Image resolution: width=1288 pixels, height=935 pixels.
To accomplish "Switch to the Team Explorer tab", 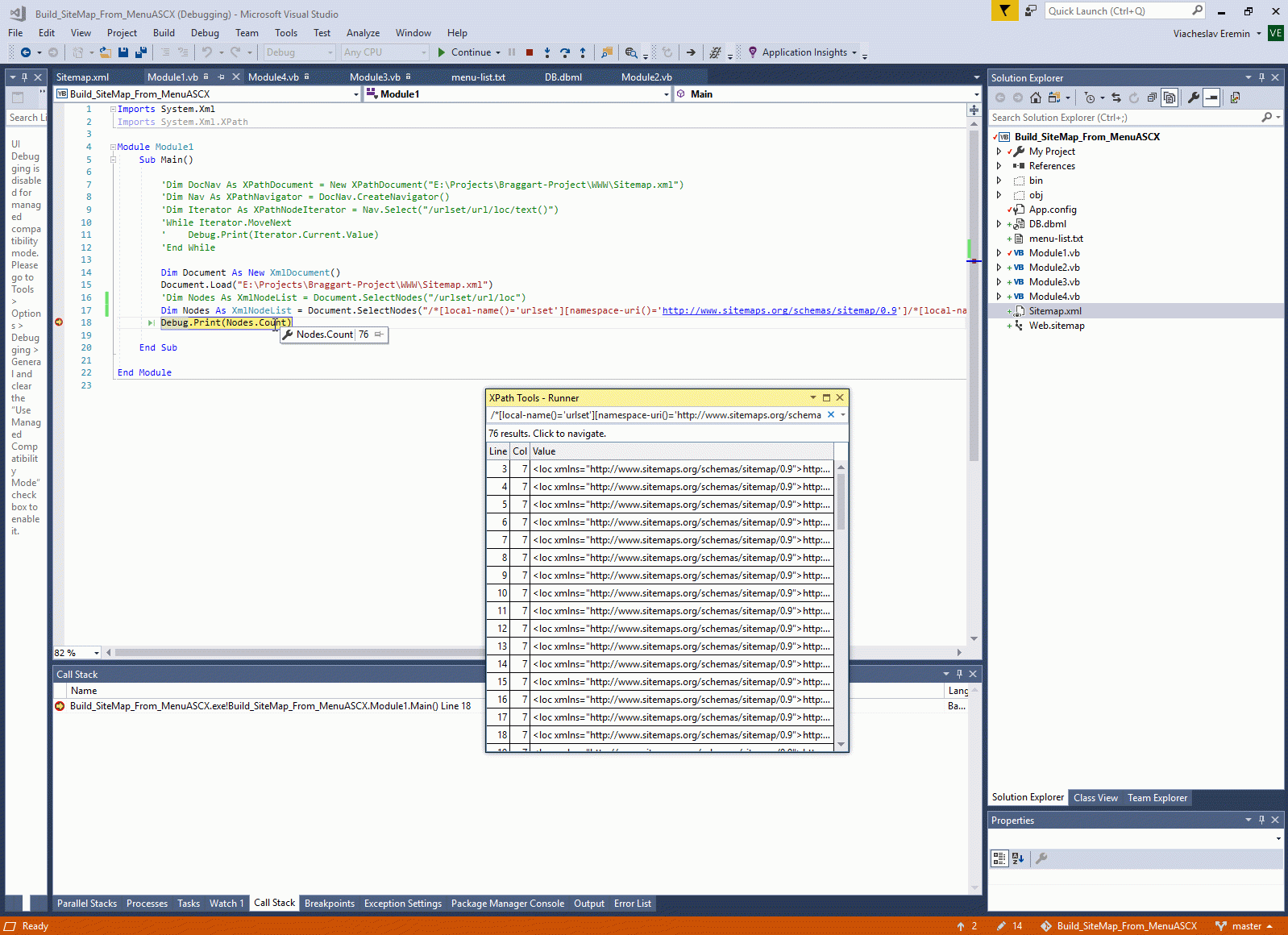I will (1157, 798).
